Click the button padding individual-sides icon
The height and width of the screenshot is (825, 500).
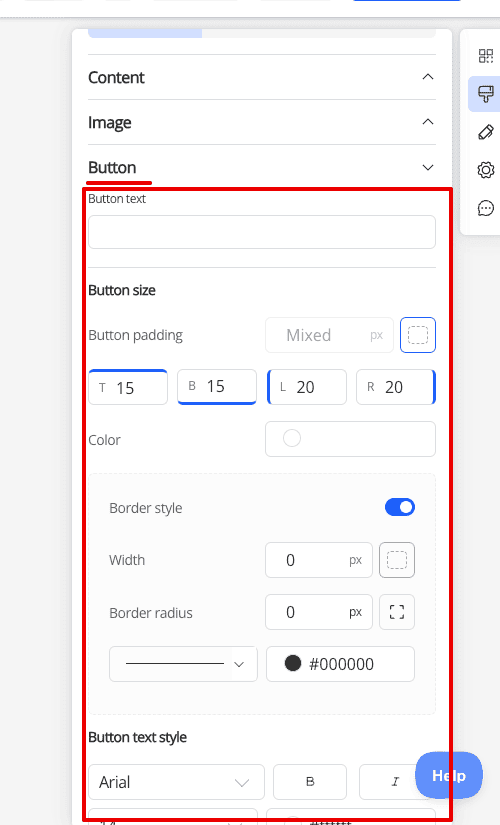[x=418, y=335]
